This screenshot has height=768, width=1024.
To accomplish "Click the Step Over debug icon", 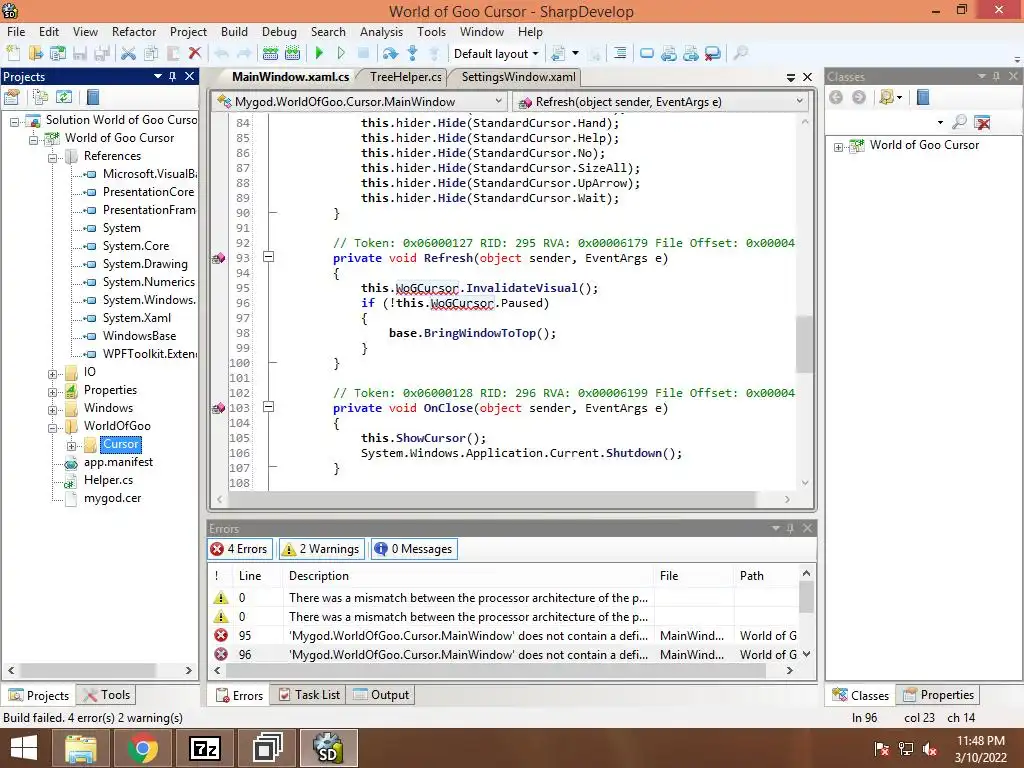I will click(x=390, y=54).
